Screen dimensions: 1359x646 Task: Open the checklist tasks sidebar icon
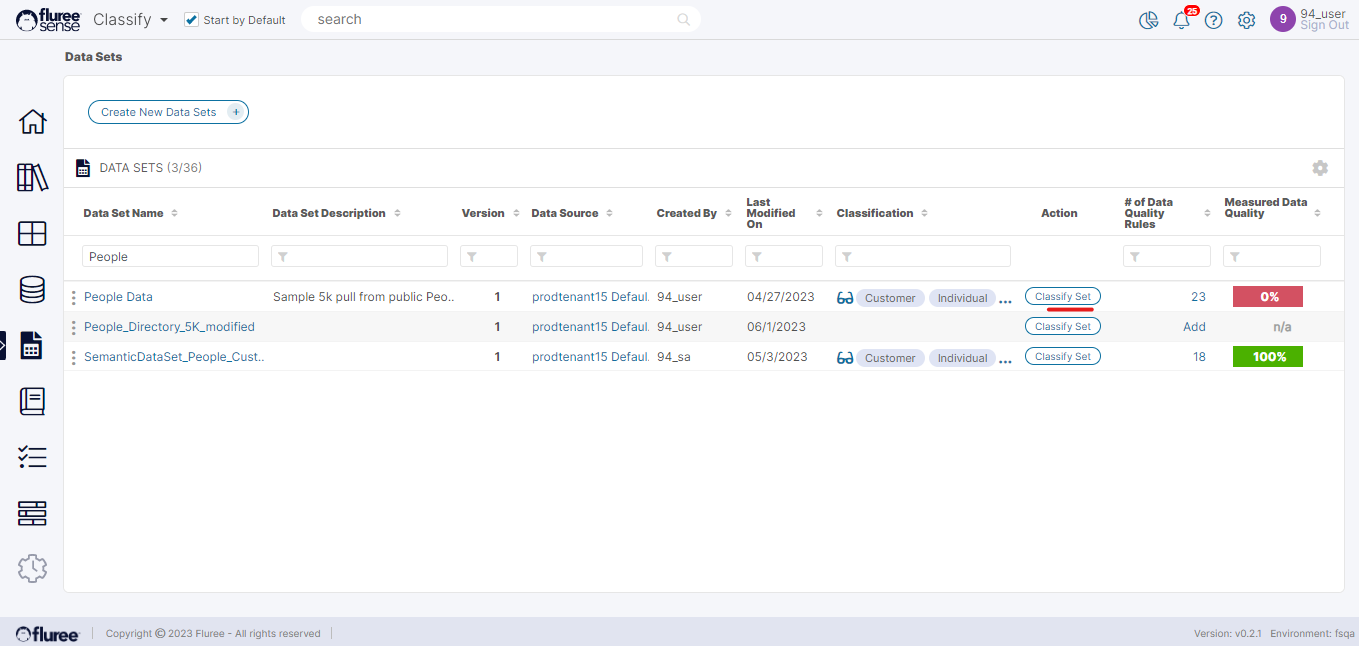(32, 458)
